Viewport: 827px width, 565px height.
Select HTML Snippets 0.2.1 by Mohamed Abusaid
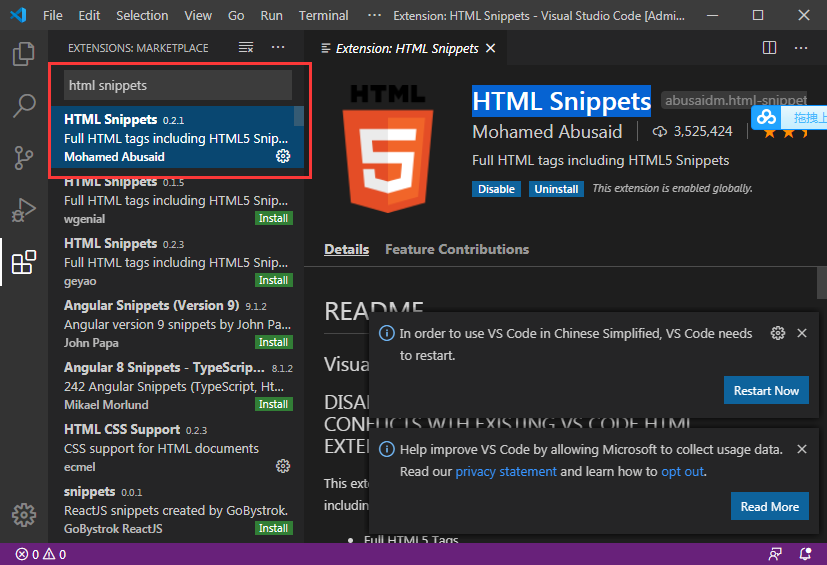coord(178,137)
